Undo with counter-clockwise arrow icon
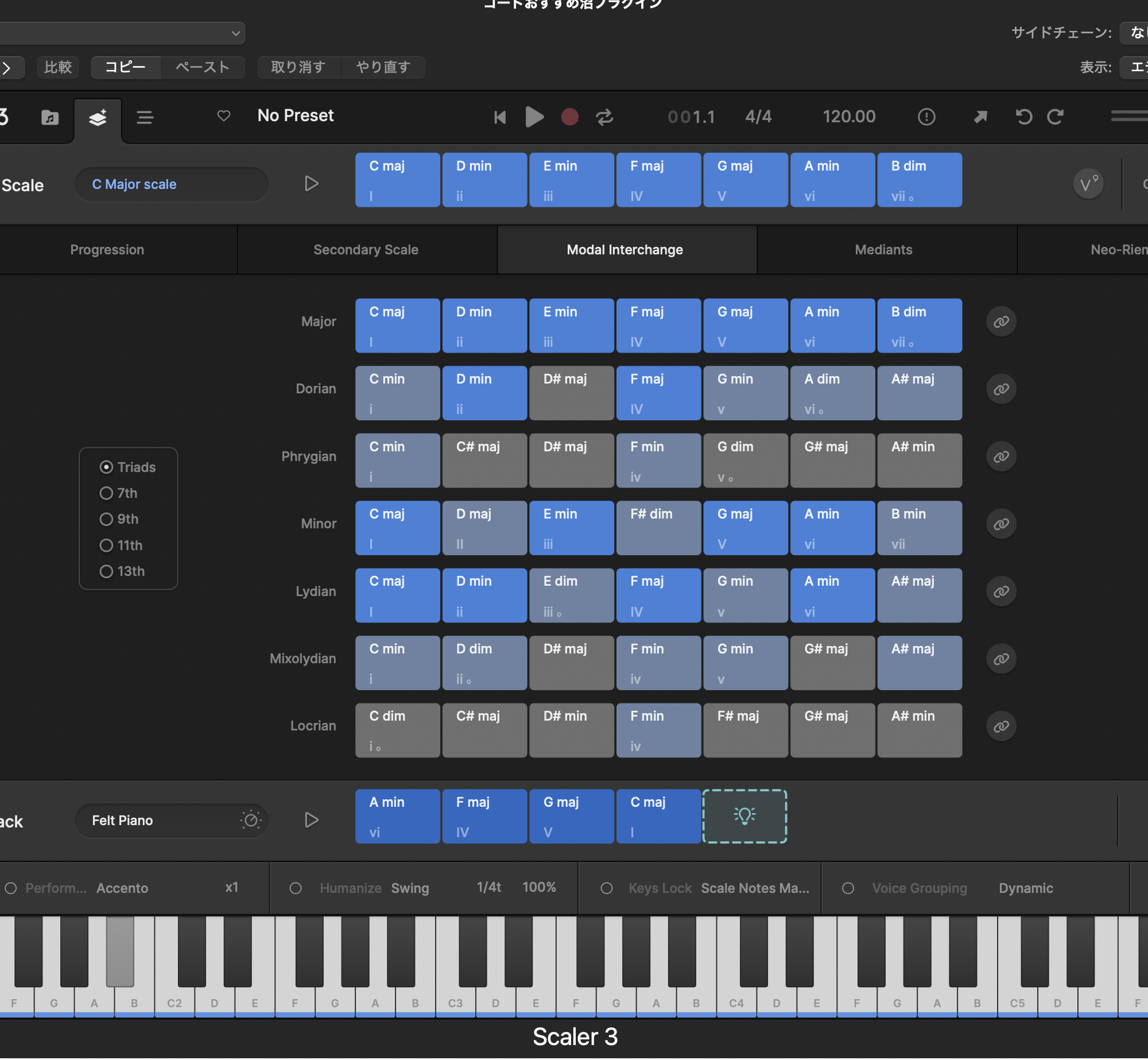1148x1060 pixels. 1024,117
